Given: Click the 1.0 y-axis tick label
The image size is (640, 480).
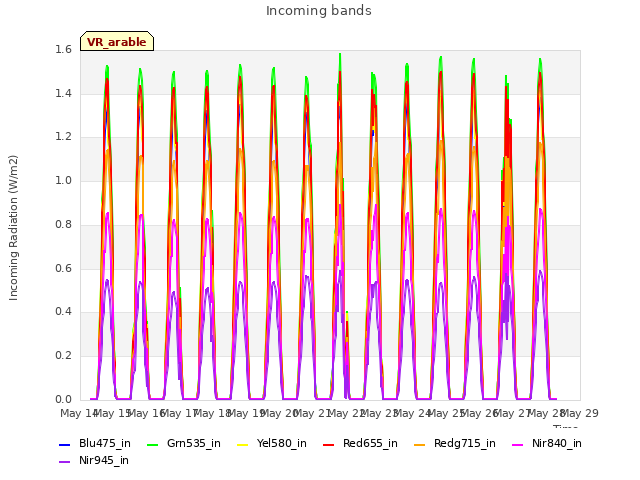Looking at the screenshot, I should 63,180.
